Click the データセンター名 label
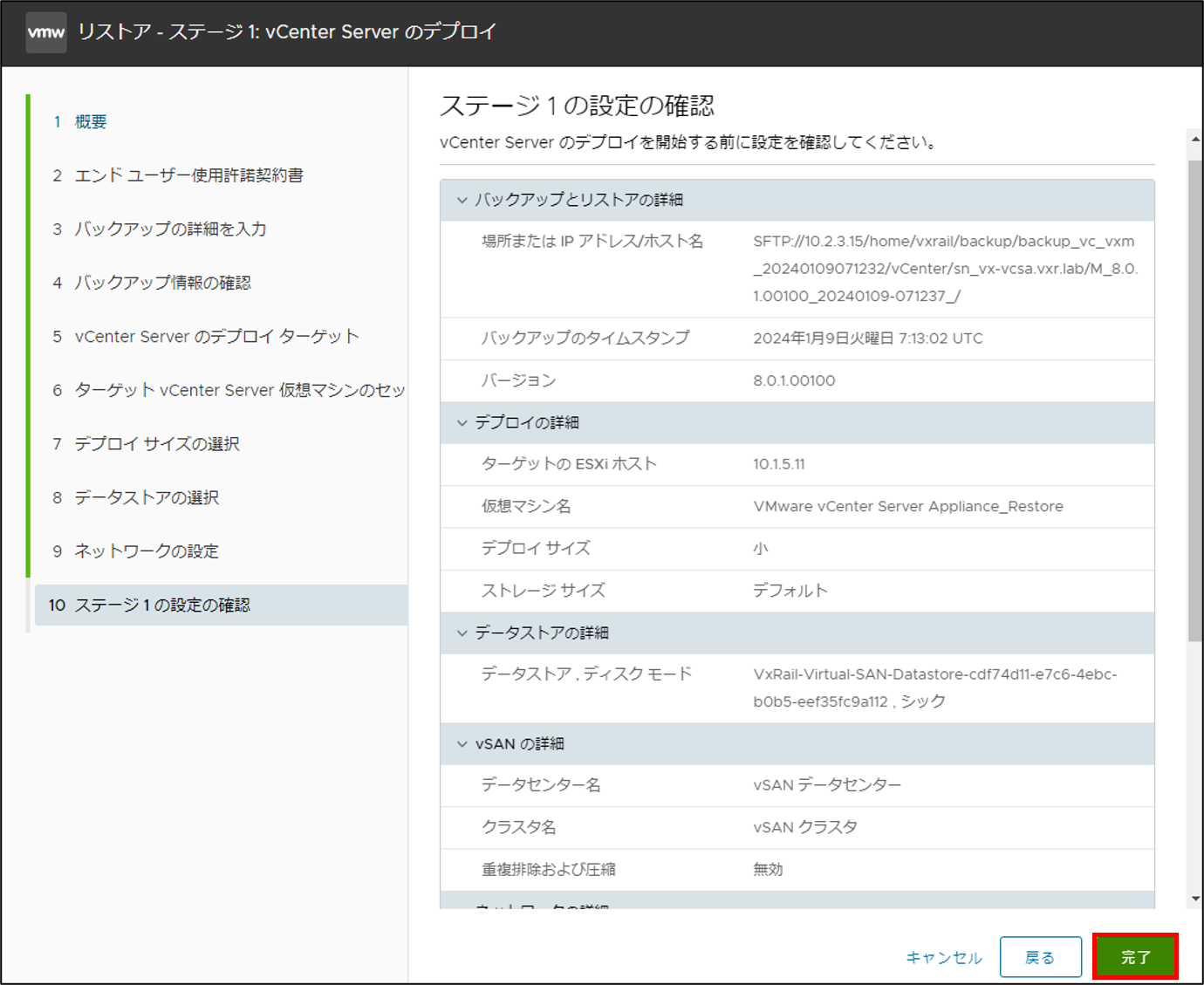The width and height of the screenshot is (1204, 985). 541,785
